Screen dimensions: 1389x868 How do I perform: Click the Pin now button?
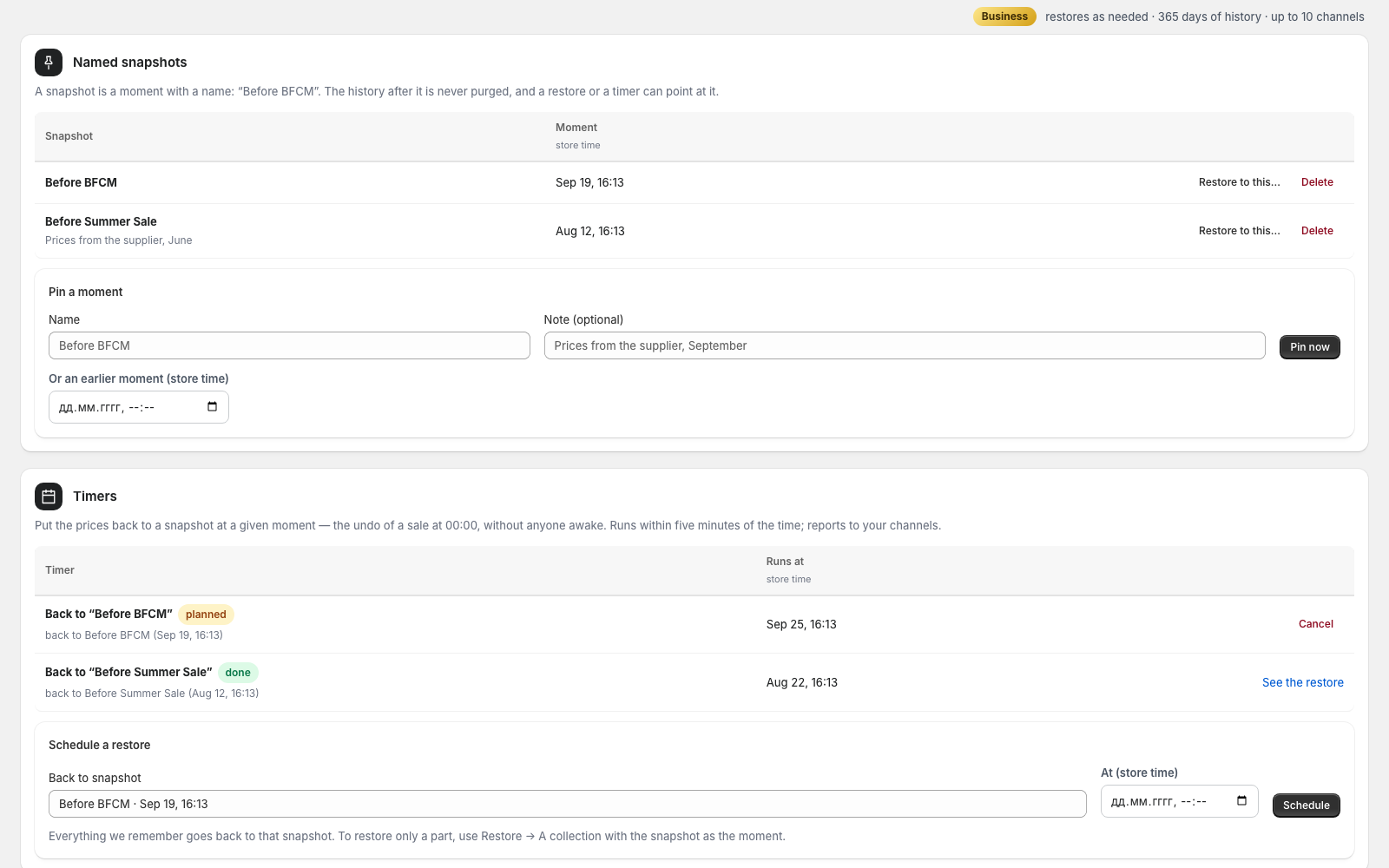pos(1309,347)
